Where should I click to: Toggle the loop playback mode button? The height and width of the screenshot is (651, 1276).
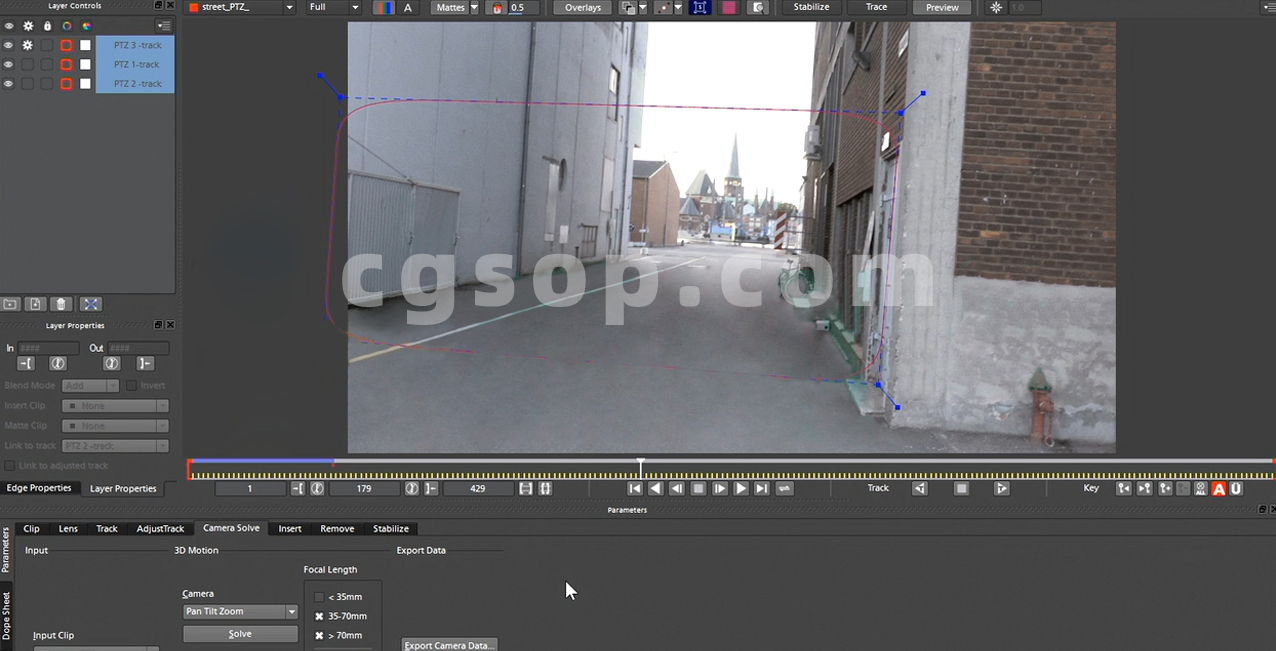tap(785, 488)
